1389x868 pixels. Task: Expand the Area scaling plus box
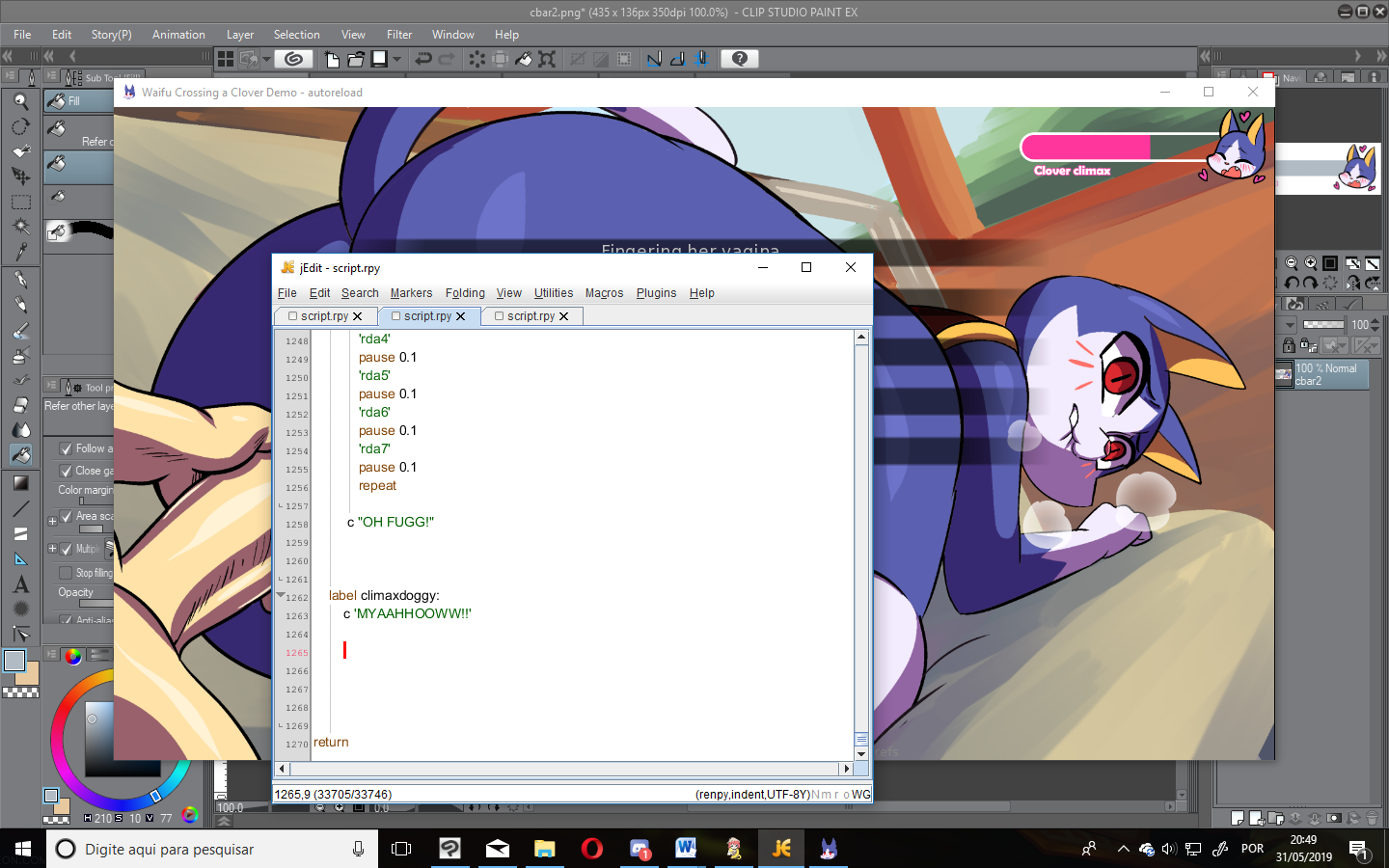[x=52, y=521]
